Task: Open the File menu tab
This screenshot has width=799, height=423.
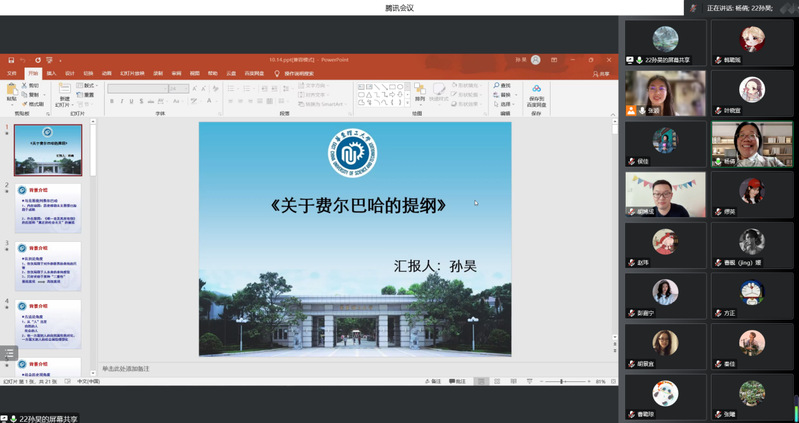Action: point(12,73)
